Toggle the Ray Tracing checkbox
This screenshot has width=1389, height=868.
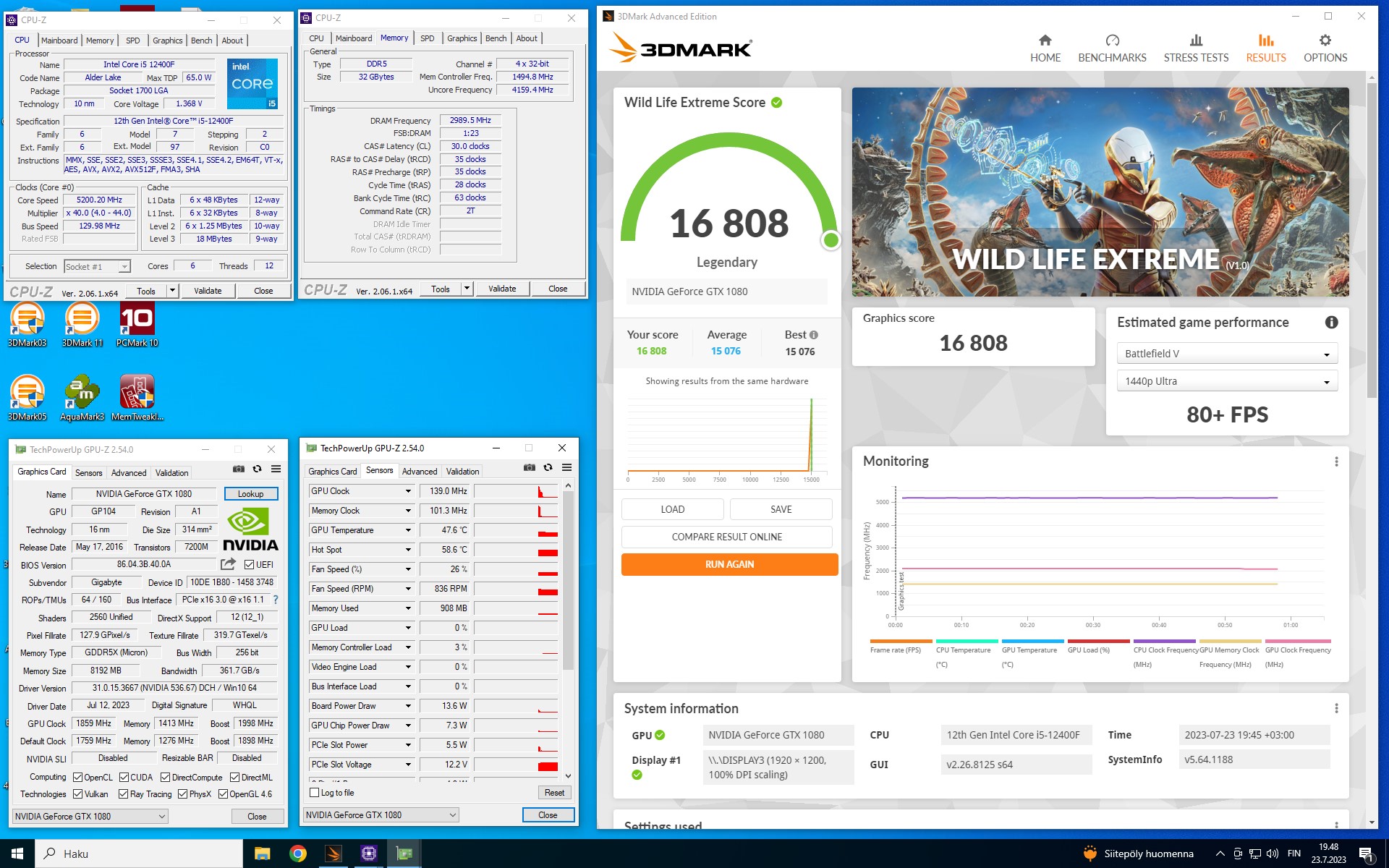(x=123, y=794)
